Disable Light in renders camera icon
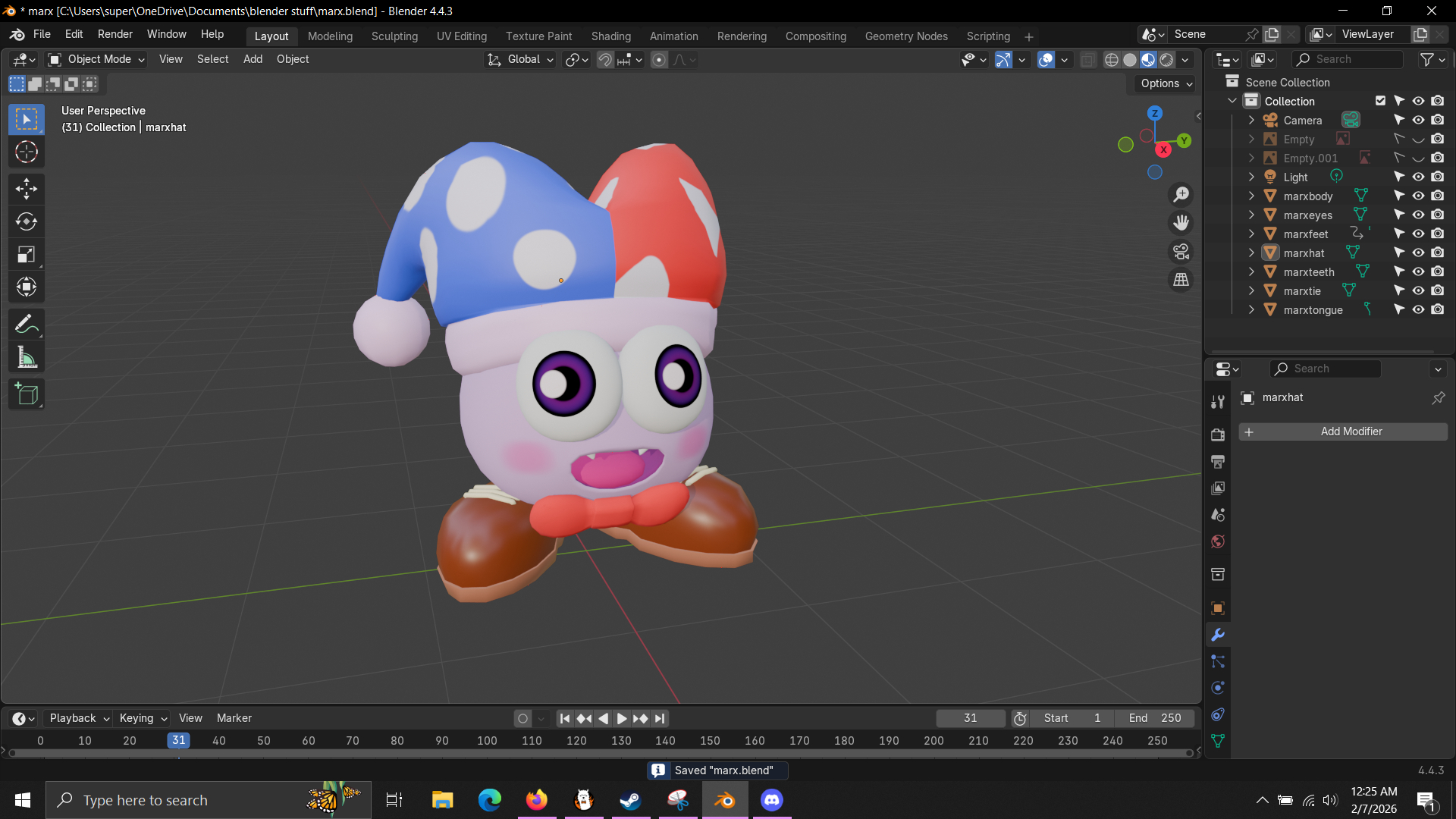This screenshot has width=1456, height=819. click(1438, 177)
